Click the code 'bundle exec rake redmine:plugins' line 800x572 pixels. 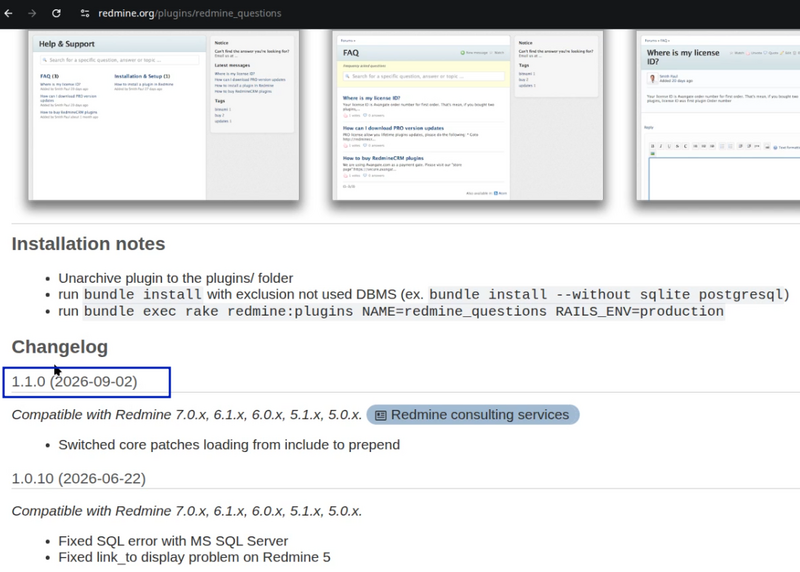[404, 311]
